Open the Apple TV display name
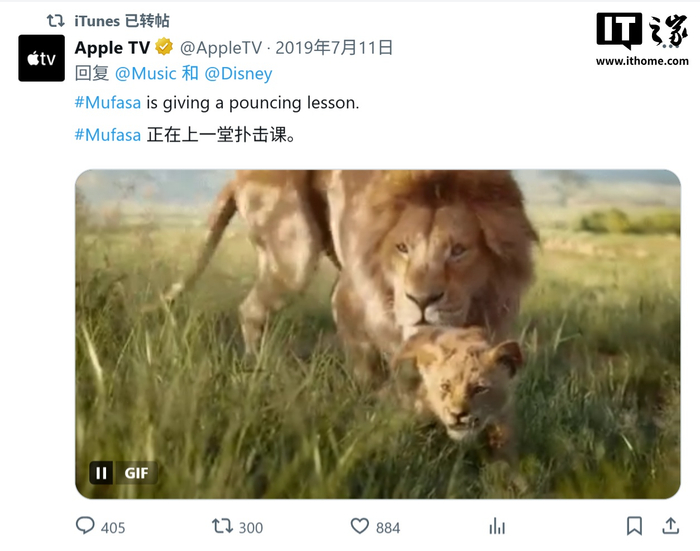The image size is (700, 551). click(112, 47)
